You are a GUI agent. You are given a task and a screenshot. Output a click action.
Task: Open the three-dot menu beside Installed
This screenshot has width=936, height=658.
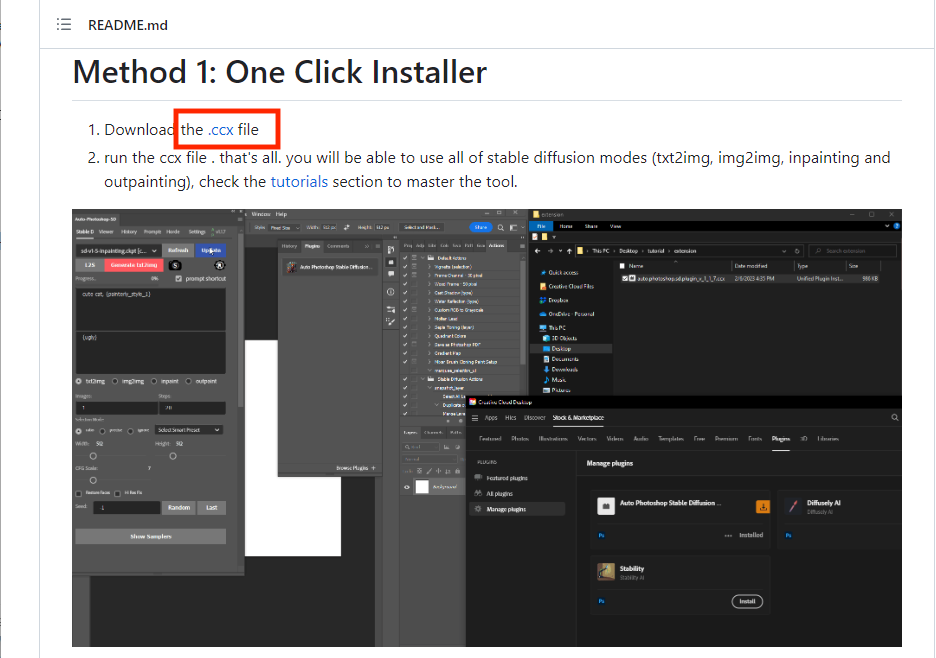click(x=728, y=536)
